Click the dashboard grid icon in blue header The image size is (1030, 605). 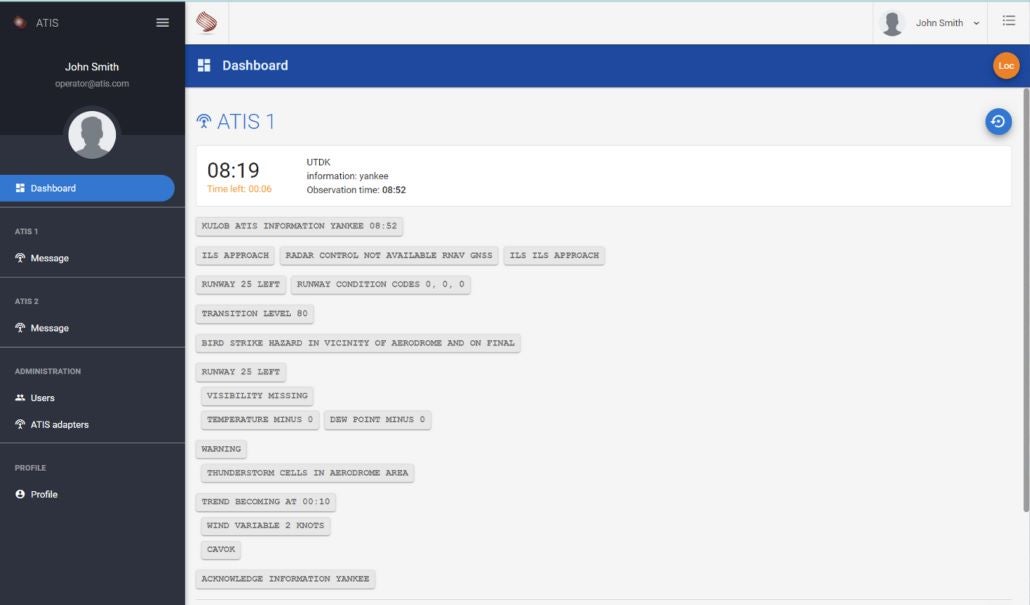click(204, 66)
